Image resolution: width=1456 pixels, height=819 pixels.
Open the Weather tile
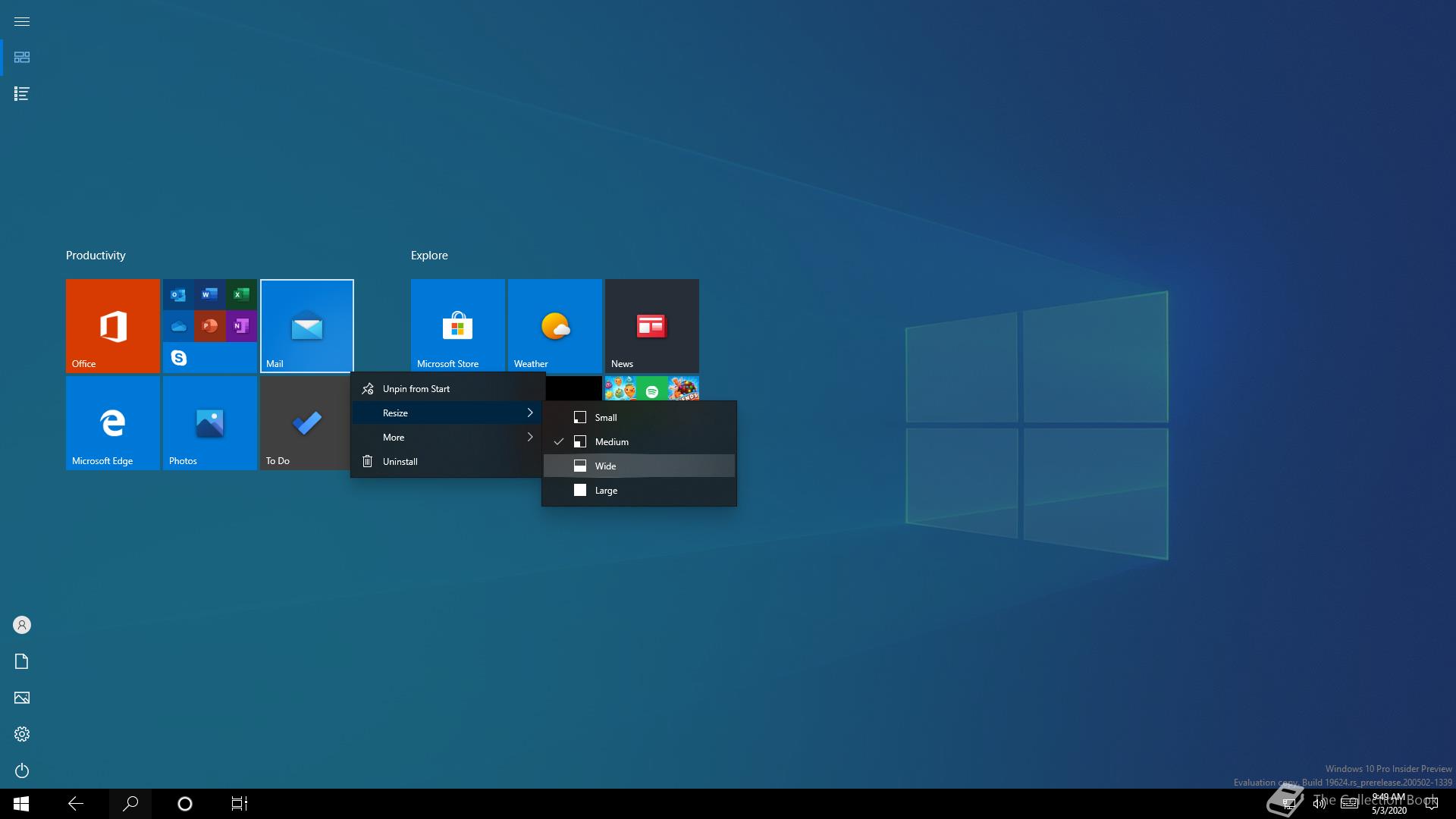pos(555,326)
